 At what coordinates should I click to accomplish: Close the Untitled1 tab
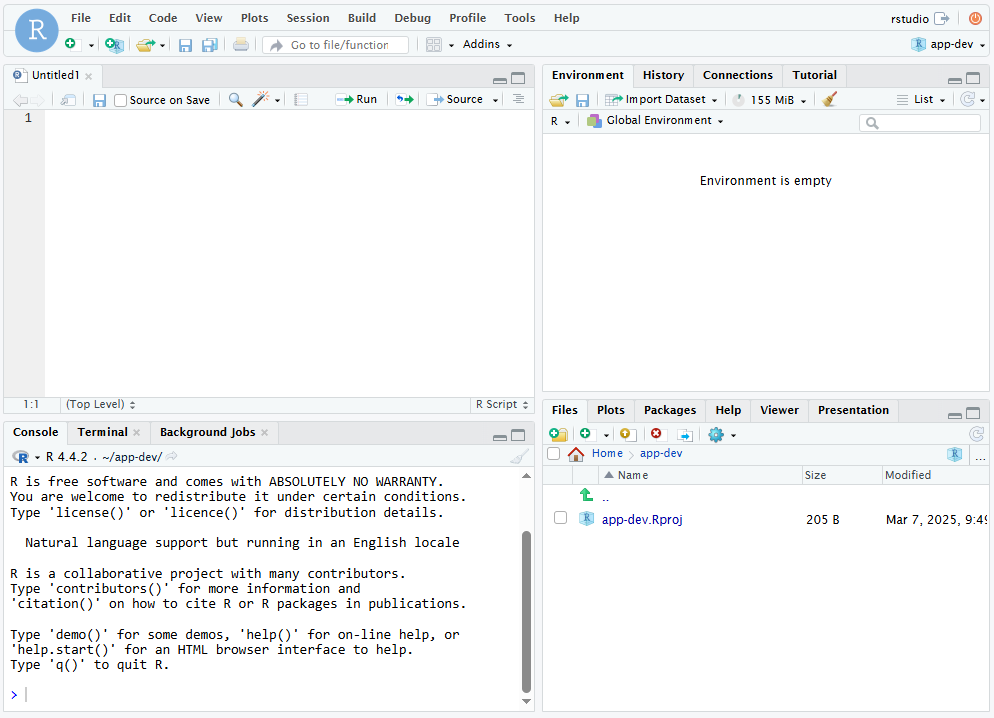[89, 76]
